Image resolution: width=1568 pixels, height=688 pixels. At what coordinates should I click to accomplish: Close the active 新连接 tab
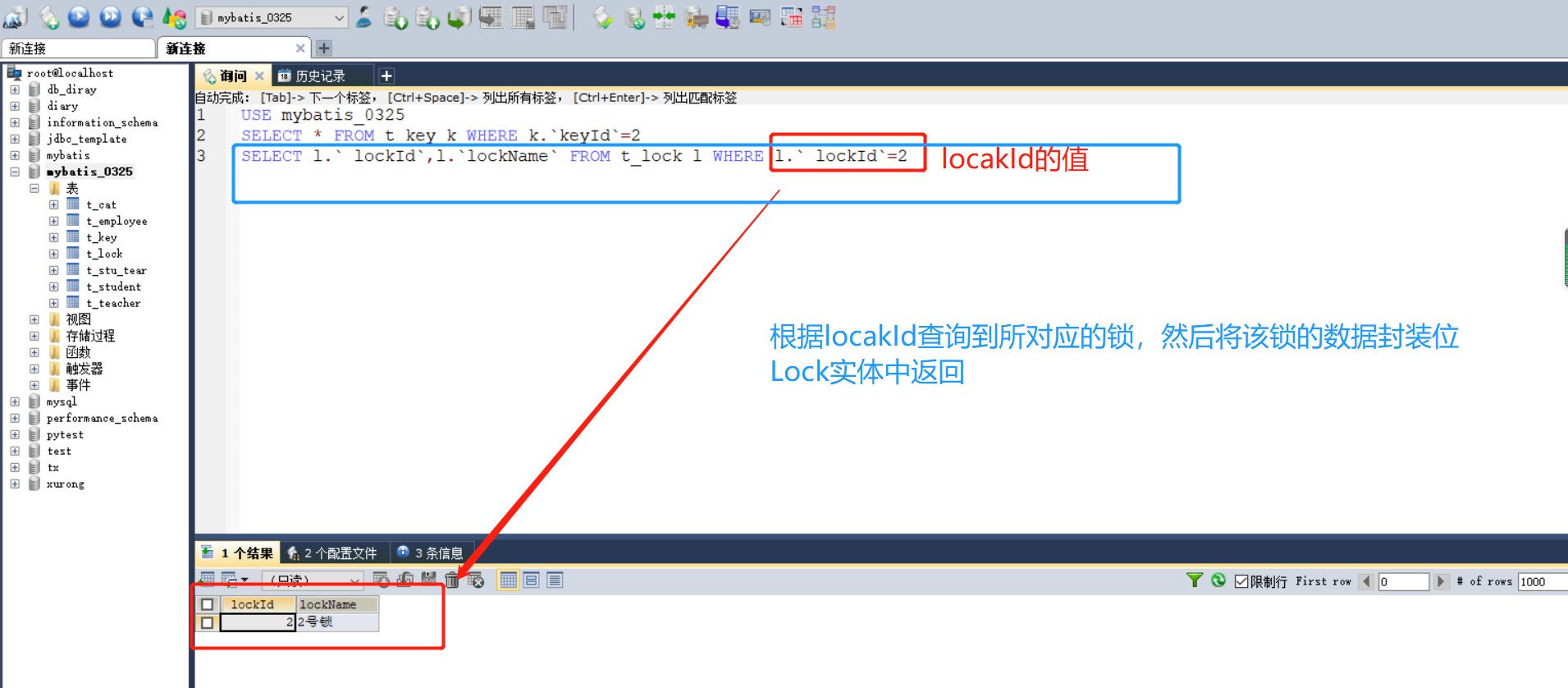[300, 48]
